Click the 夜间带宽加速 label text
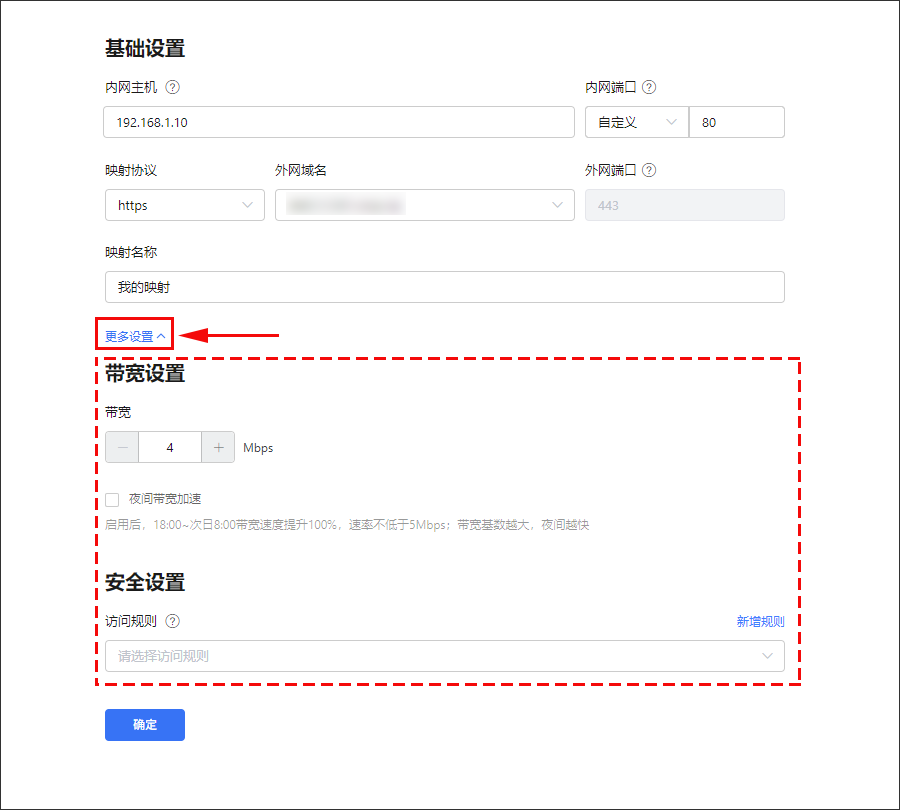900x810 pixels. (165, 499)
